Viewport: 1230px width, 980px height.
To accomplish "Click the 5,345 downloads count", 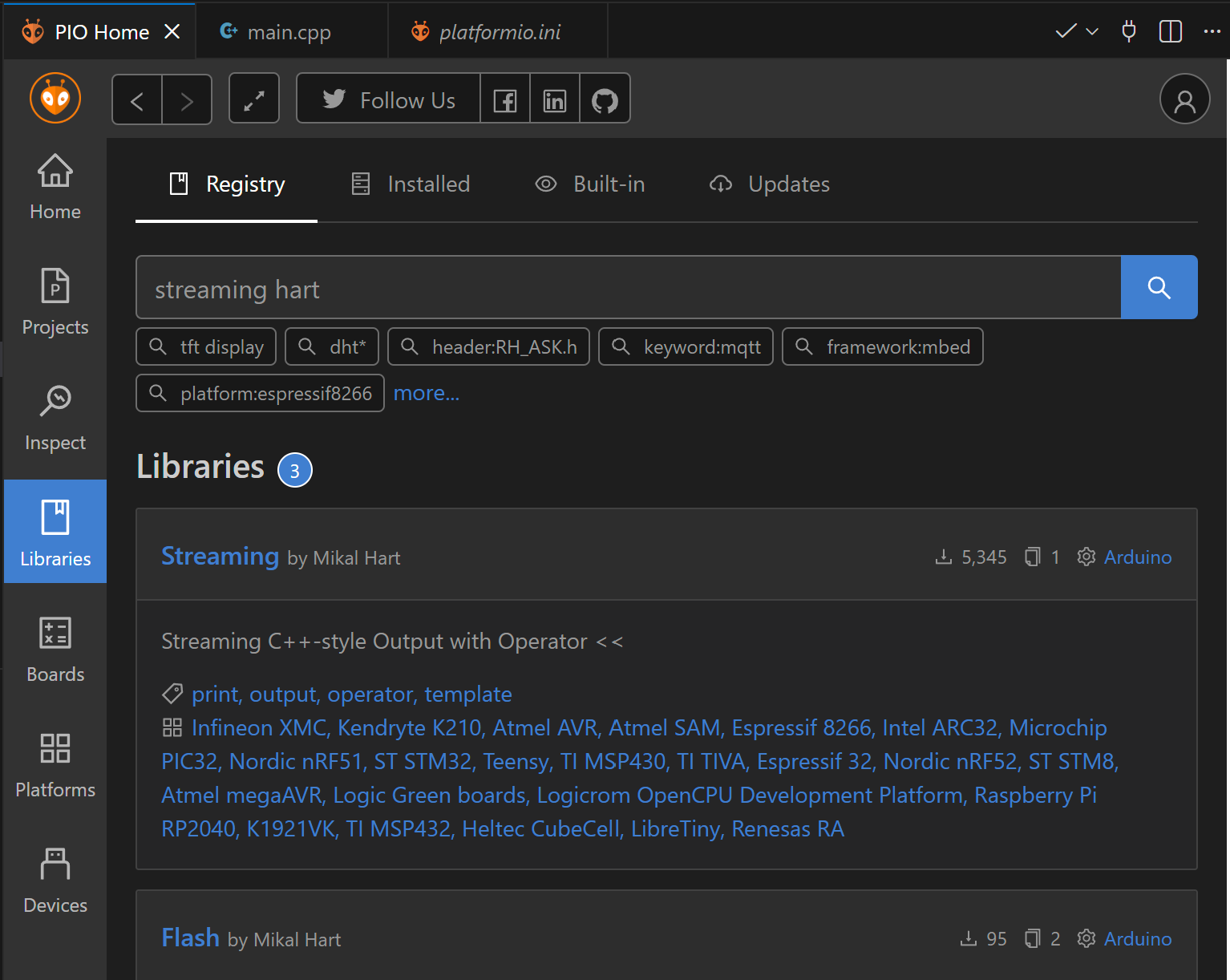I will pyautogui.click(x=984, y=557).
